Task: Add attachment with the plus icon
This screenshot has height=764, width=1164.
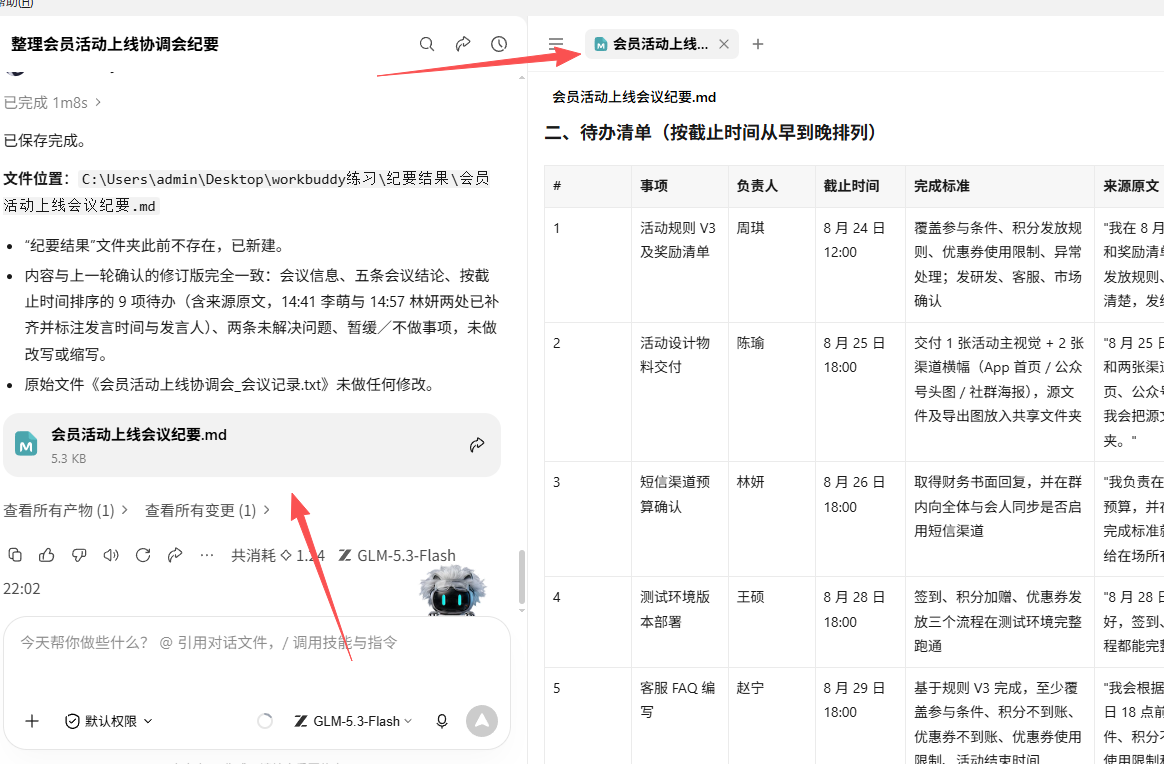Action: (32, 721)
